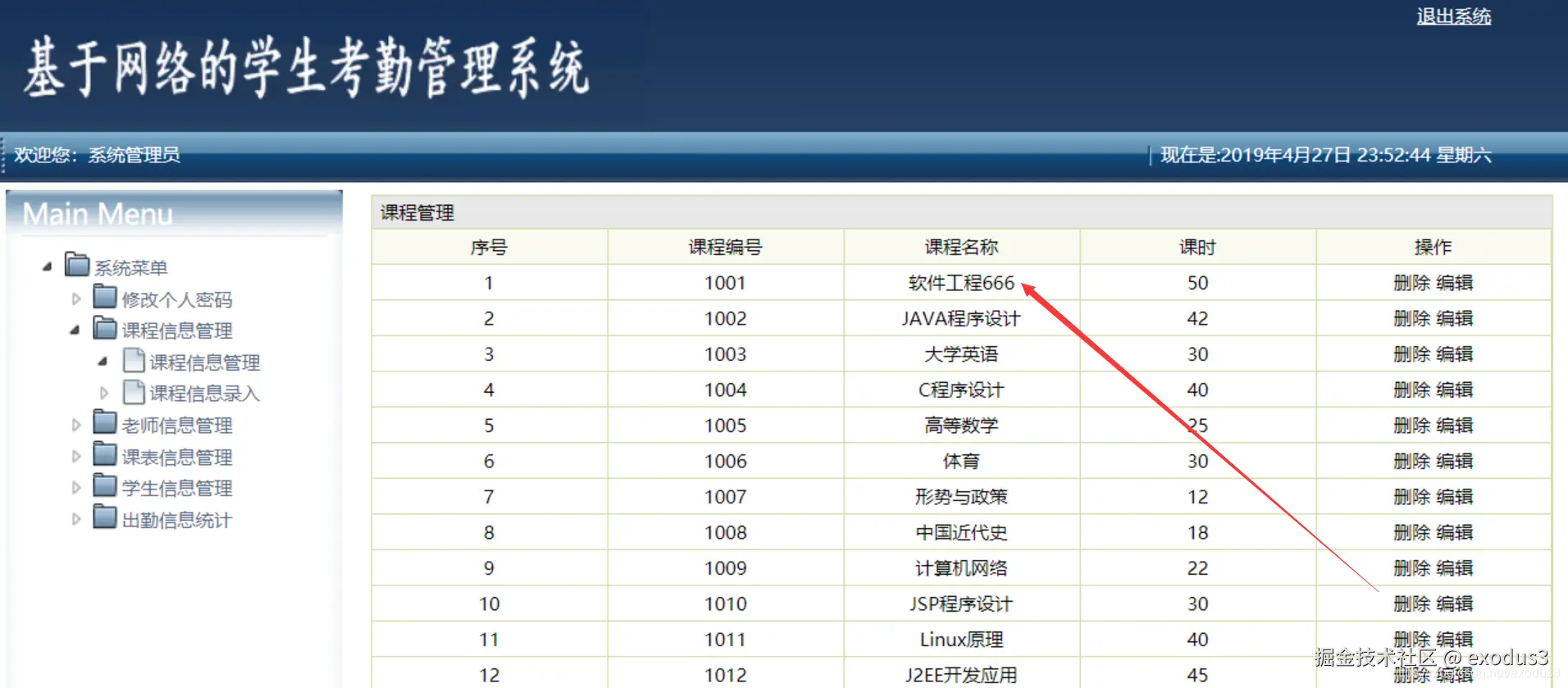Delete the 软件工程666 course via 删除

point(1411,283)
